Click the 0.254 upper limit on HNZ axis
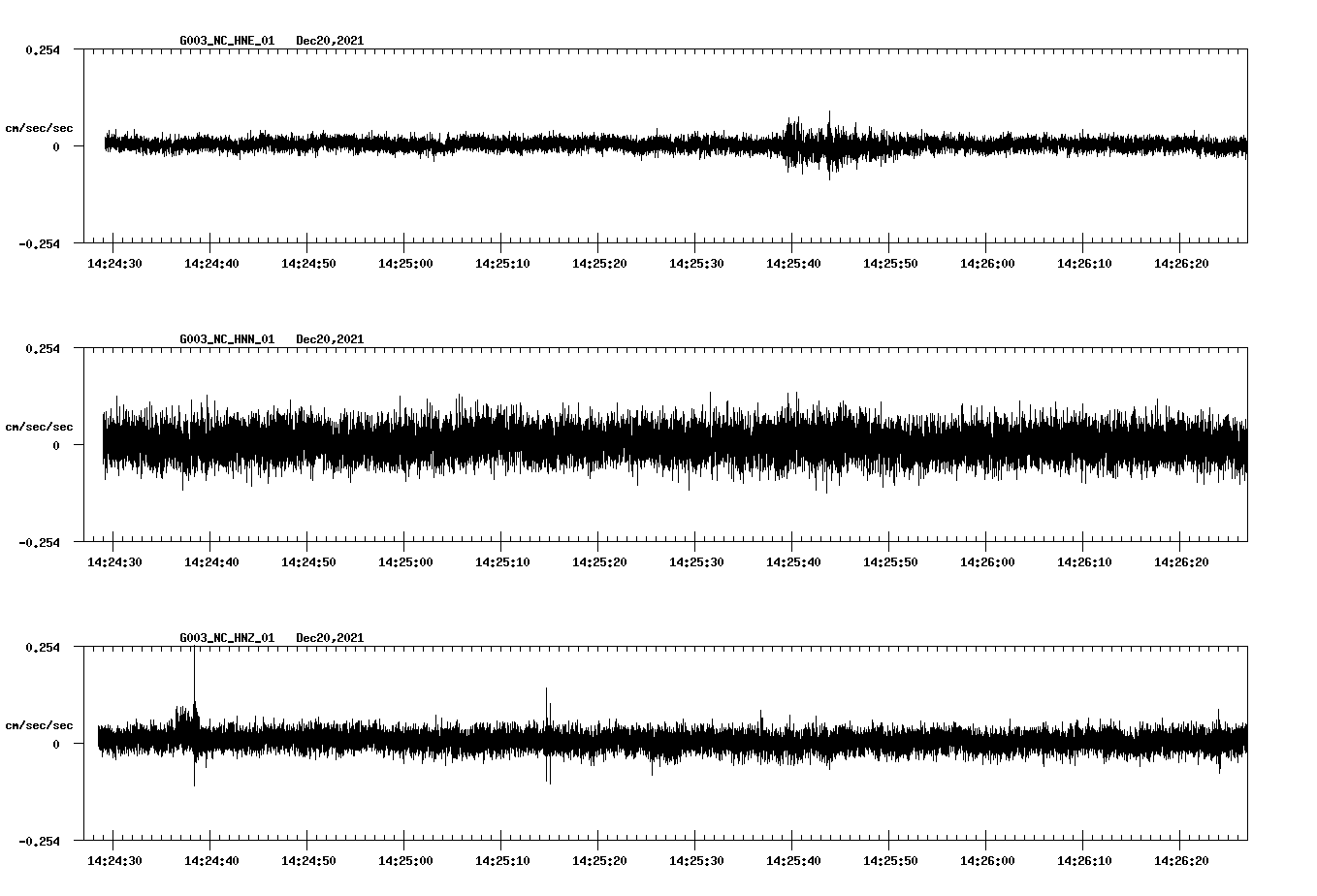Viewport: 1317px width, 896px height. click(42, 647)
